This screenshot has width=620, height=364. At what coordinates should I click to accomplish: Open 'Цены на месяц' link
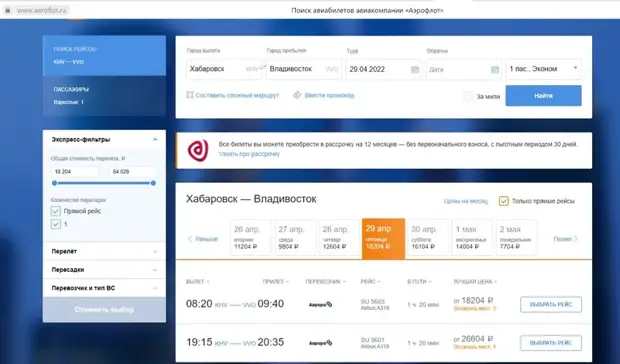pos(466,201)
